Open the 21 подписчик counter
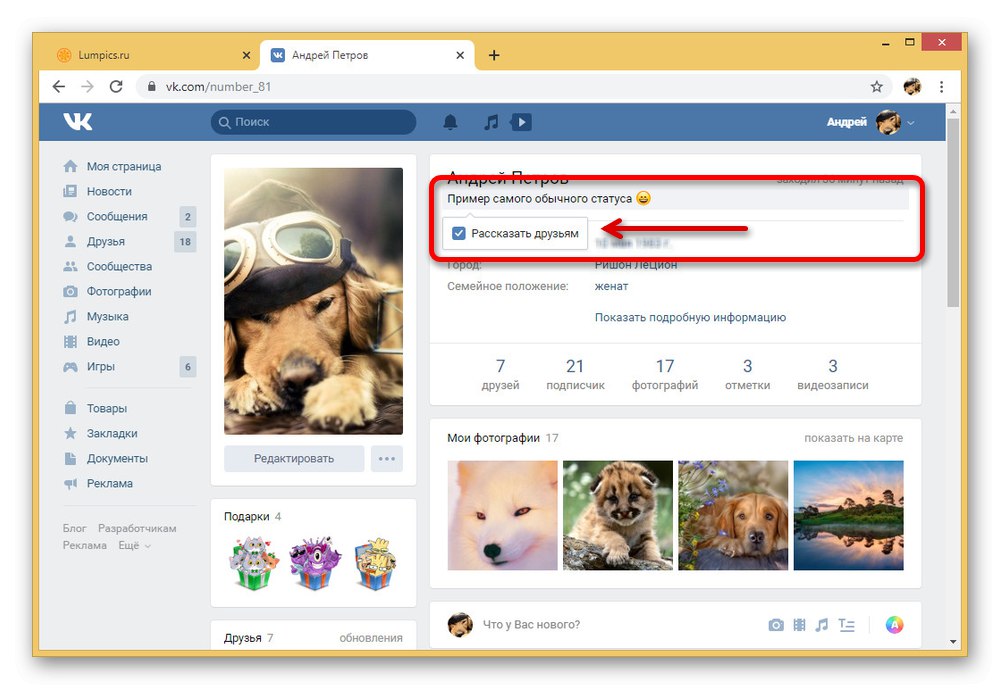The width and height of the screenshot is (1000, 689). click(x=575, y=374)
